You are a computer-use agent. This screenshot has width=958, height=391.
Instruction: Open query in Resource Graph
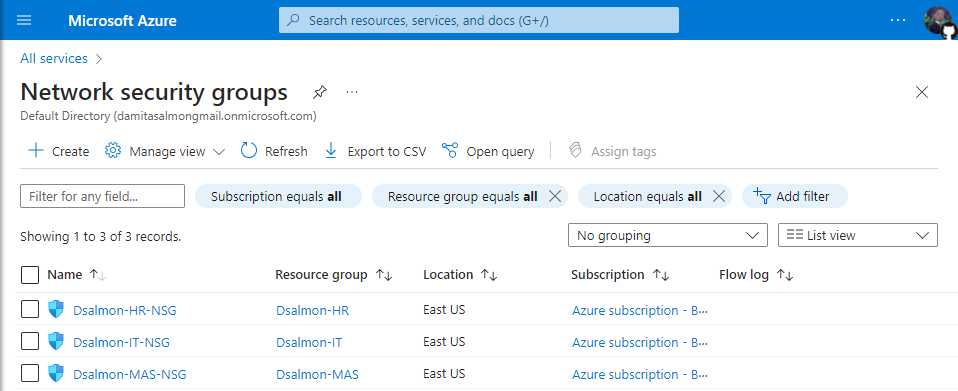[488, 151]
